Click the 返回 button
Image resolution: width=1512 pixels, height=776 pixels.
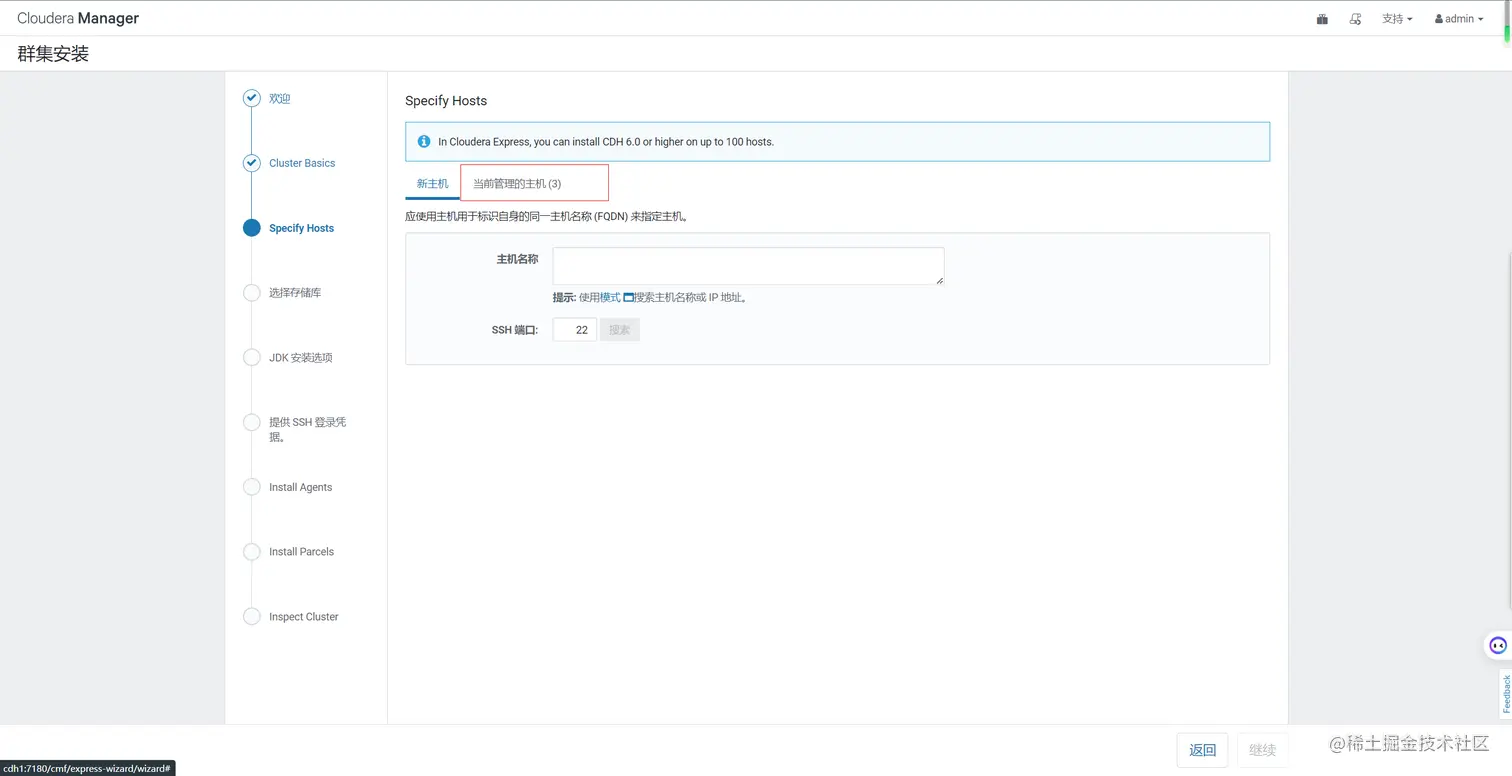point(1202,750)
